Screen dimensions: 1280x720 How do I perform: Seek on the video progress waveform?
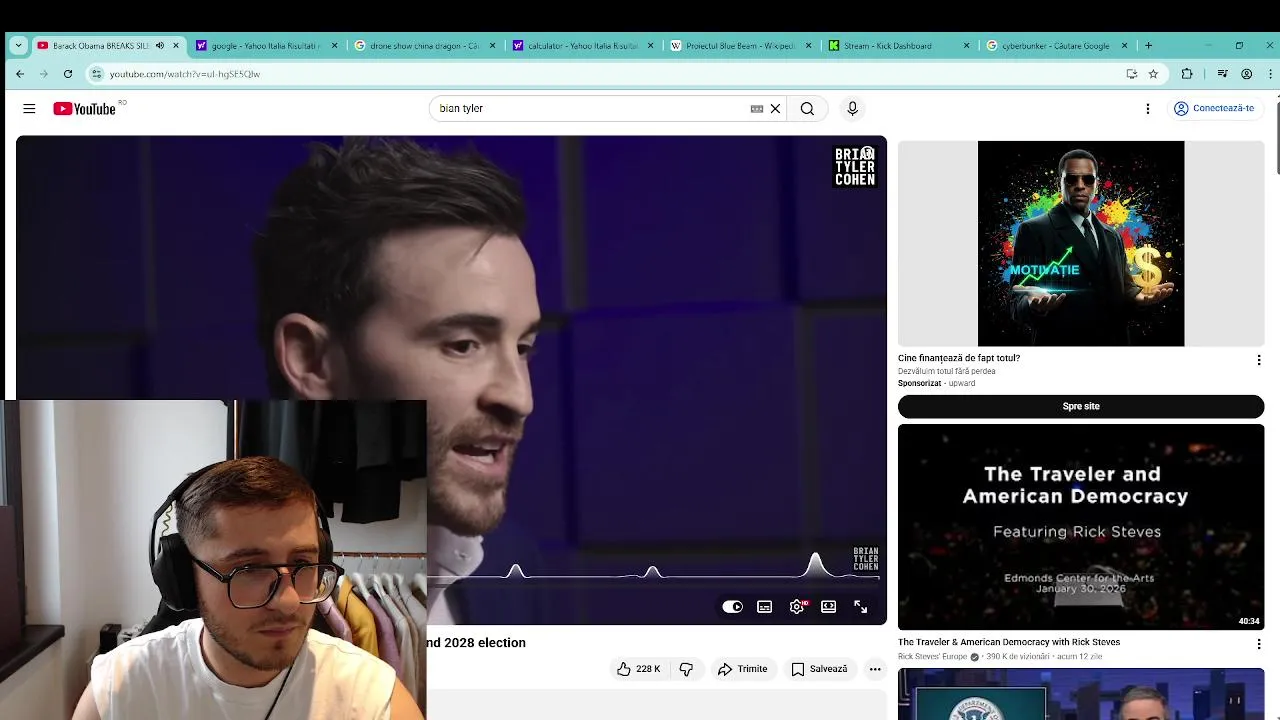655,575
